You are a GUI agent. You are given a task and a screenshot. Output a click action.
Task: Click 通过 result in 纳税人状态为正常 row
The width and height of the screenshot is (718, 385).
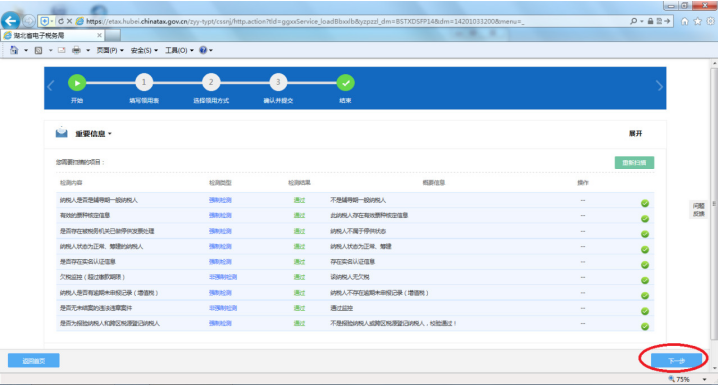299,246
